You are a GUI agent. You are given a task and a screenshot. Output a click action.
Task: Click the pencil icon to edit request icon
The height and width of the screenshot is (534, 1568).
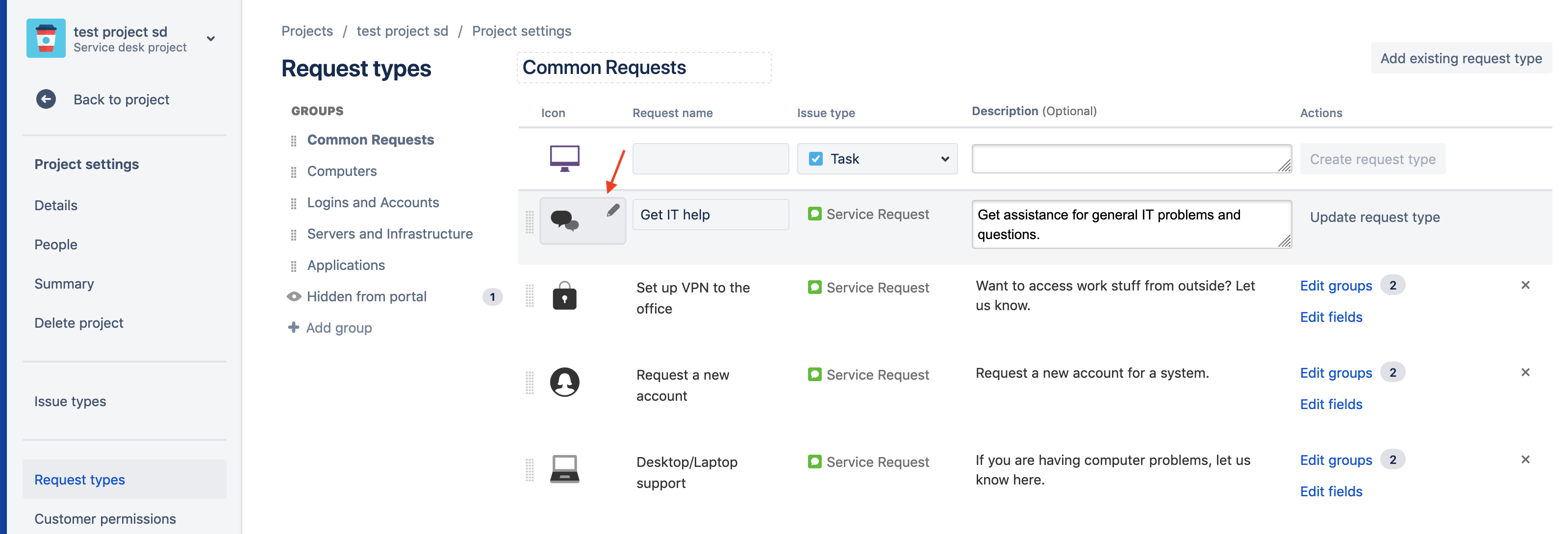pos(614,209)
